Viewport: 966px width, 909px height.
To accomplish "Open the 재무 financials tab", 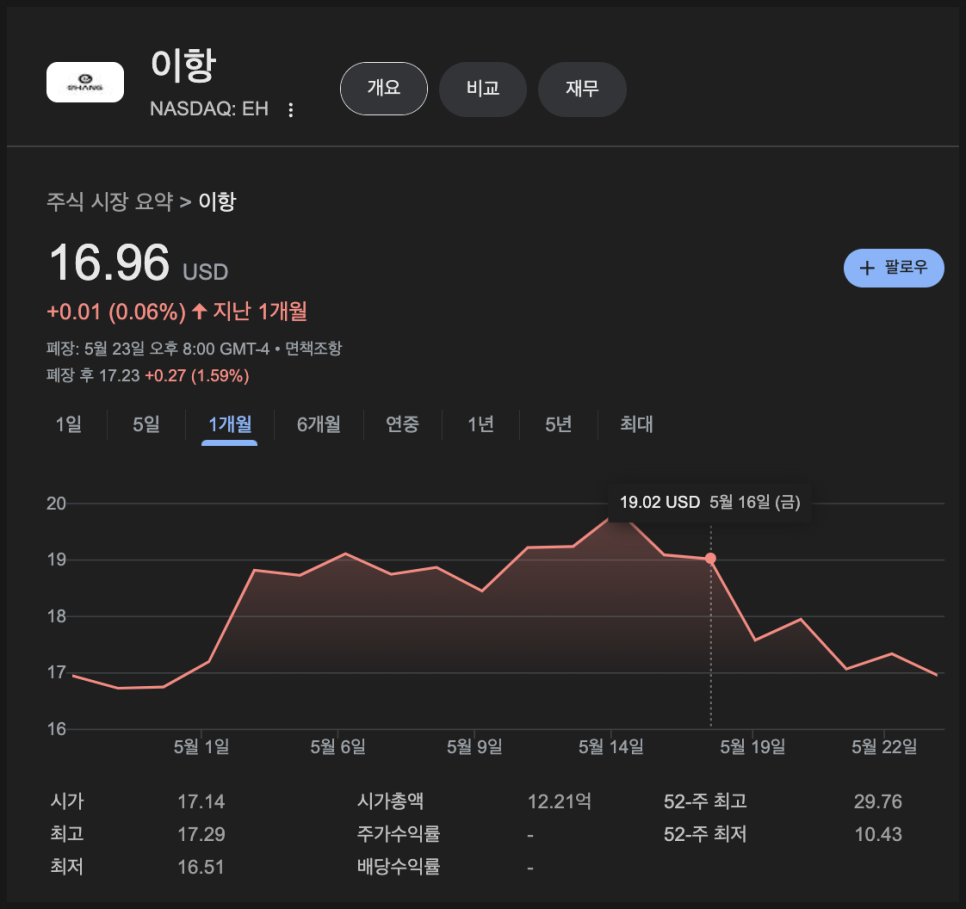I will 582,89.
